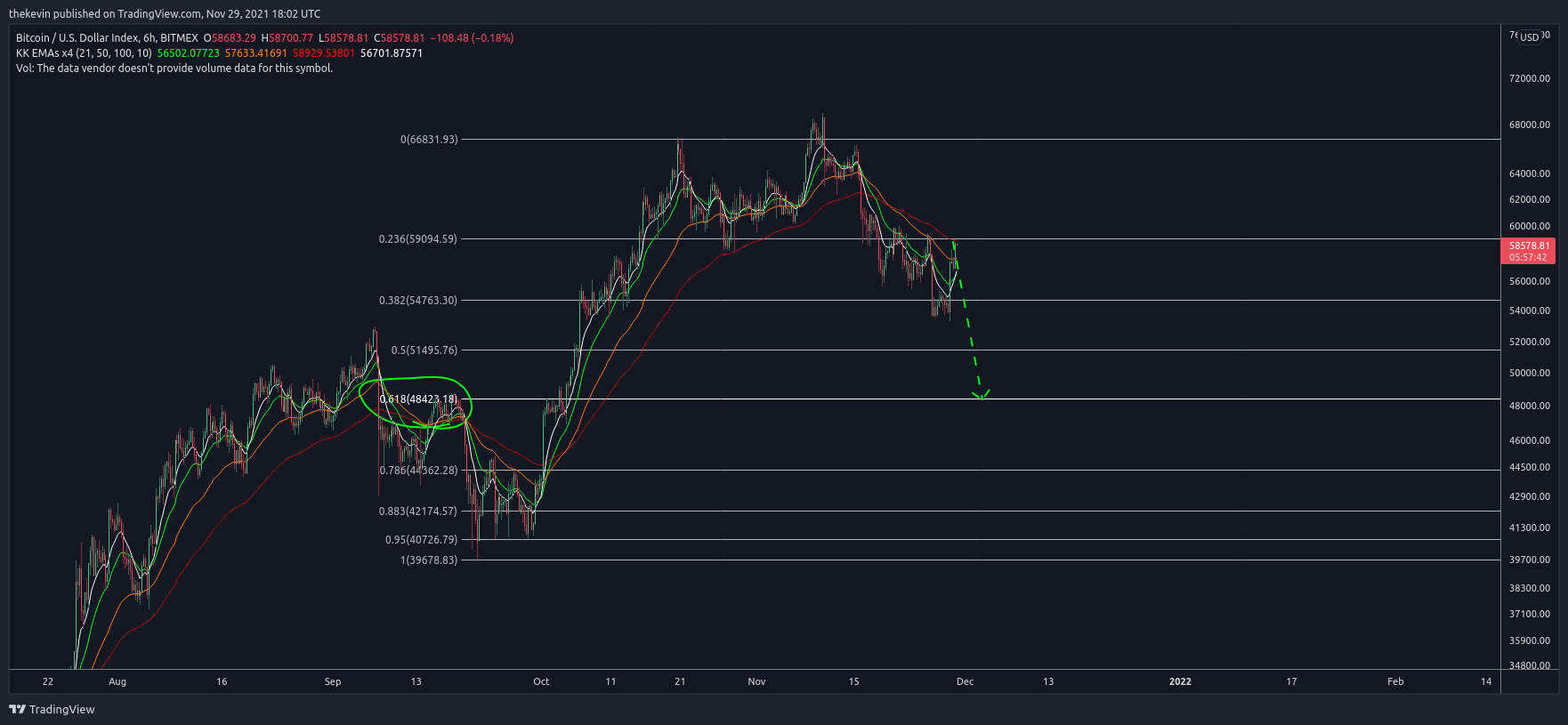Click the 21 date label on the time axis
The image size is (1568, 725).
coord(680,681)
